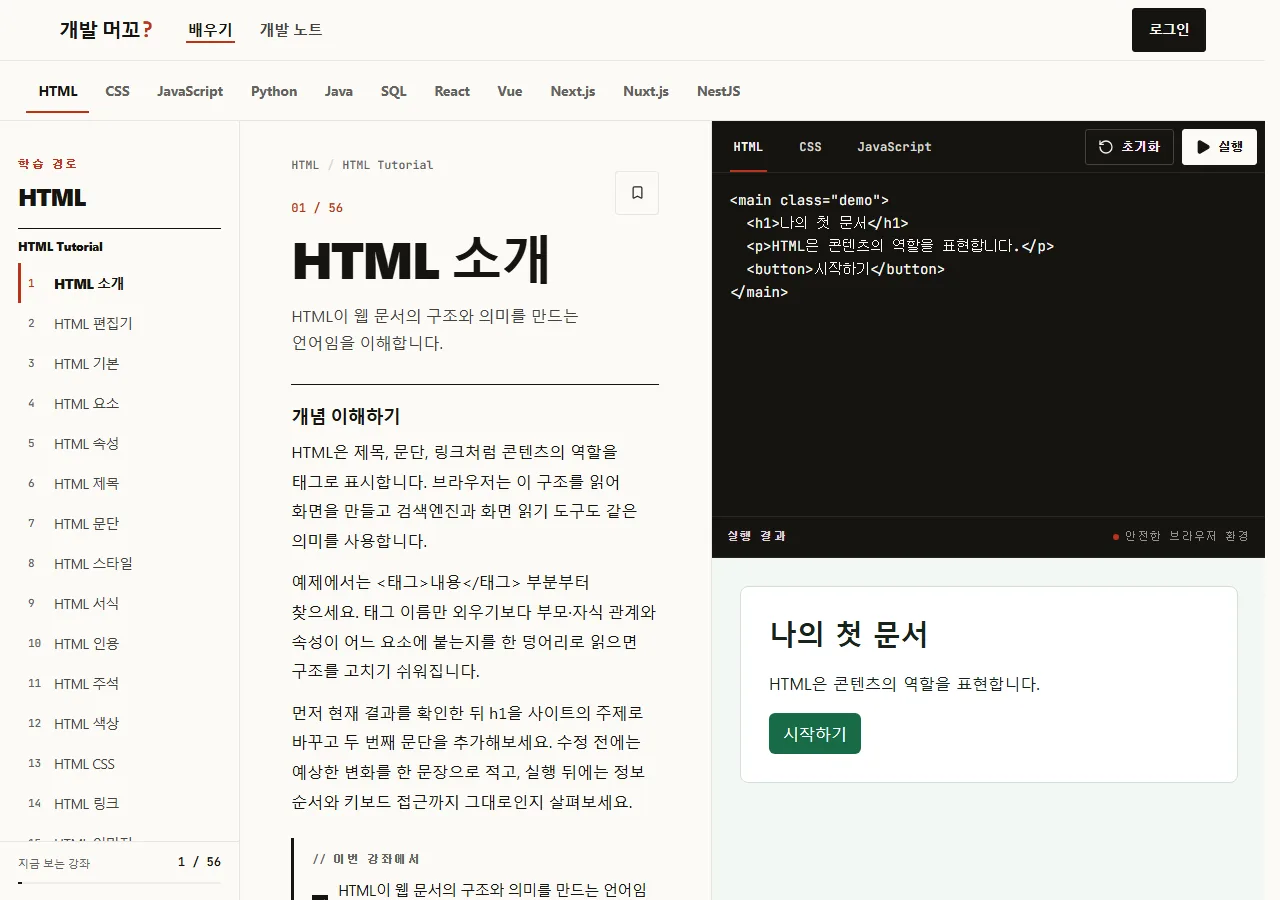Open lesson 3 HTML 기본
The width and height of the screenshot is (1280, 900).
click(119, 363)
